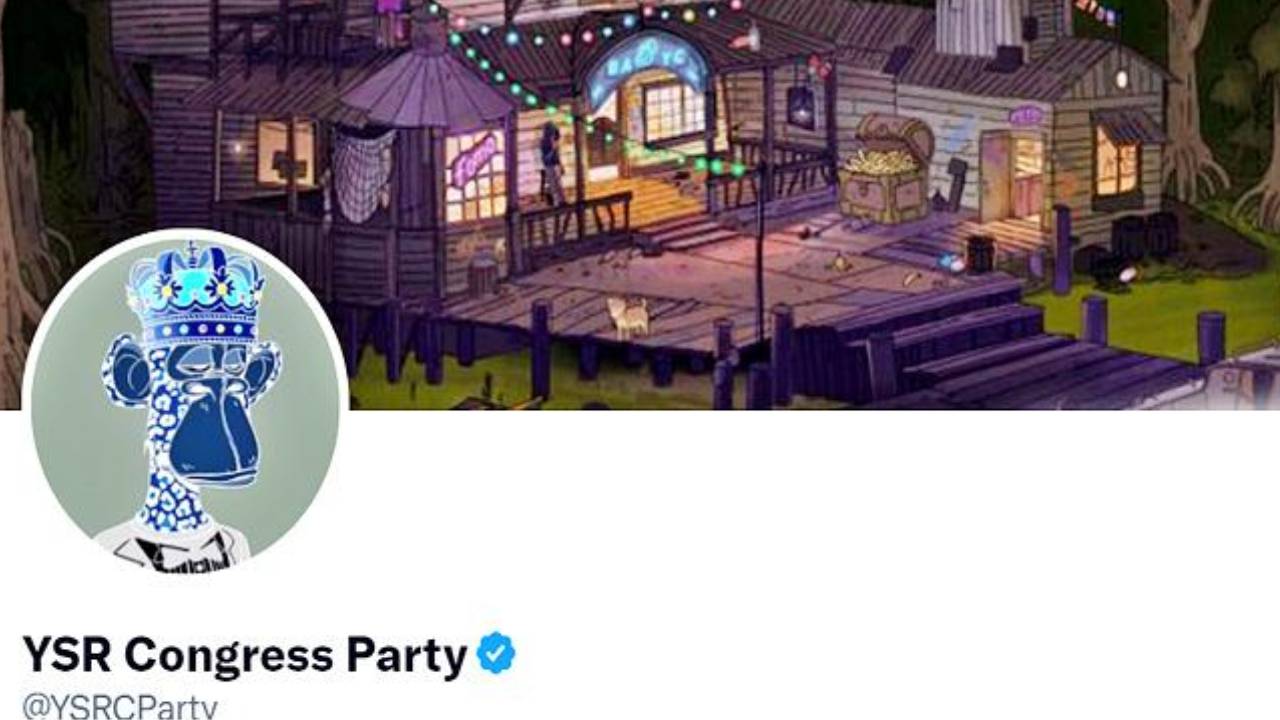Open the Bored Ape profile picture
This screenshot has height=720, width=1280.
click(x=186, y=401)
